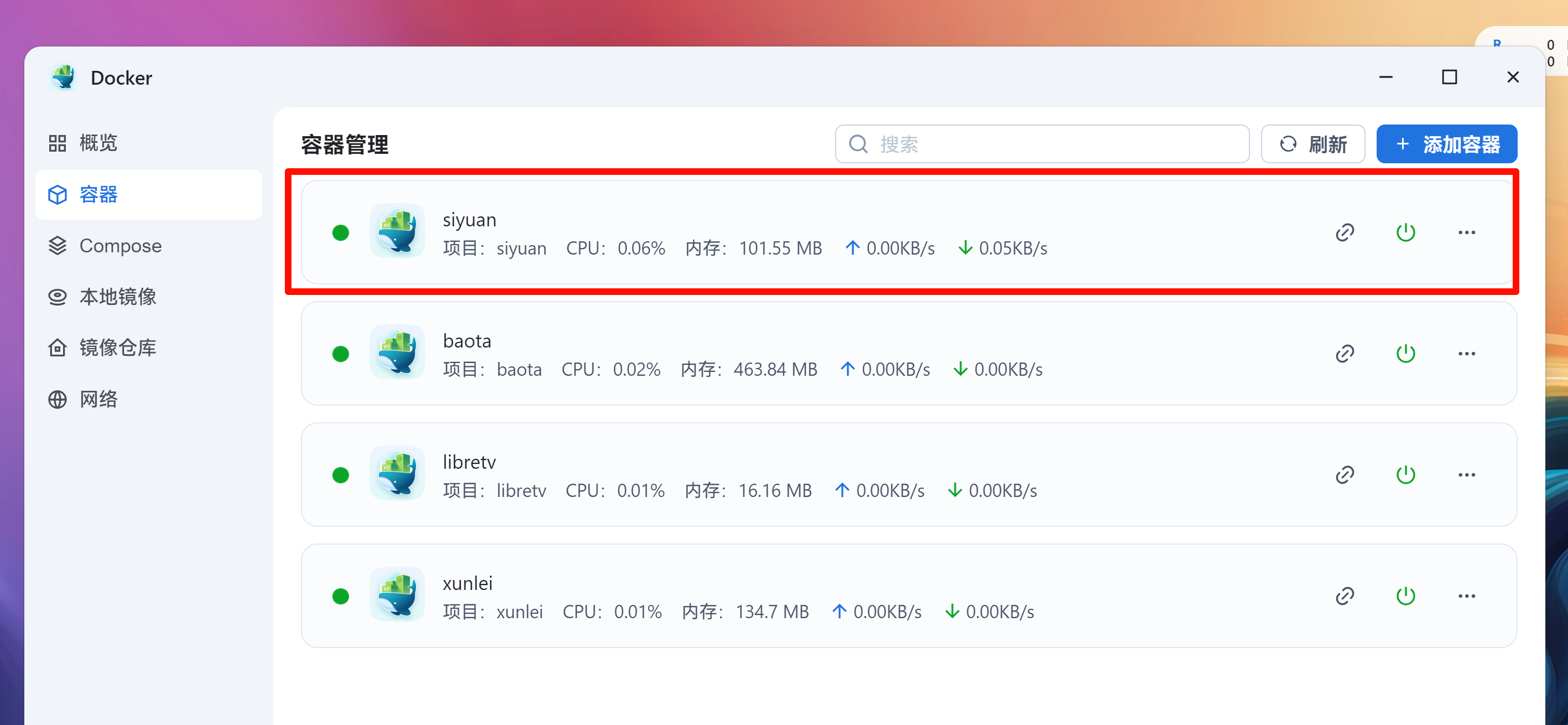
Task: Click the 刷新 refresh button
Action: (1313, 144)
